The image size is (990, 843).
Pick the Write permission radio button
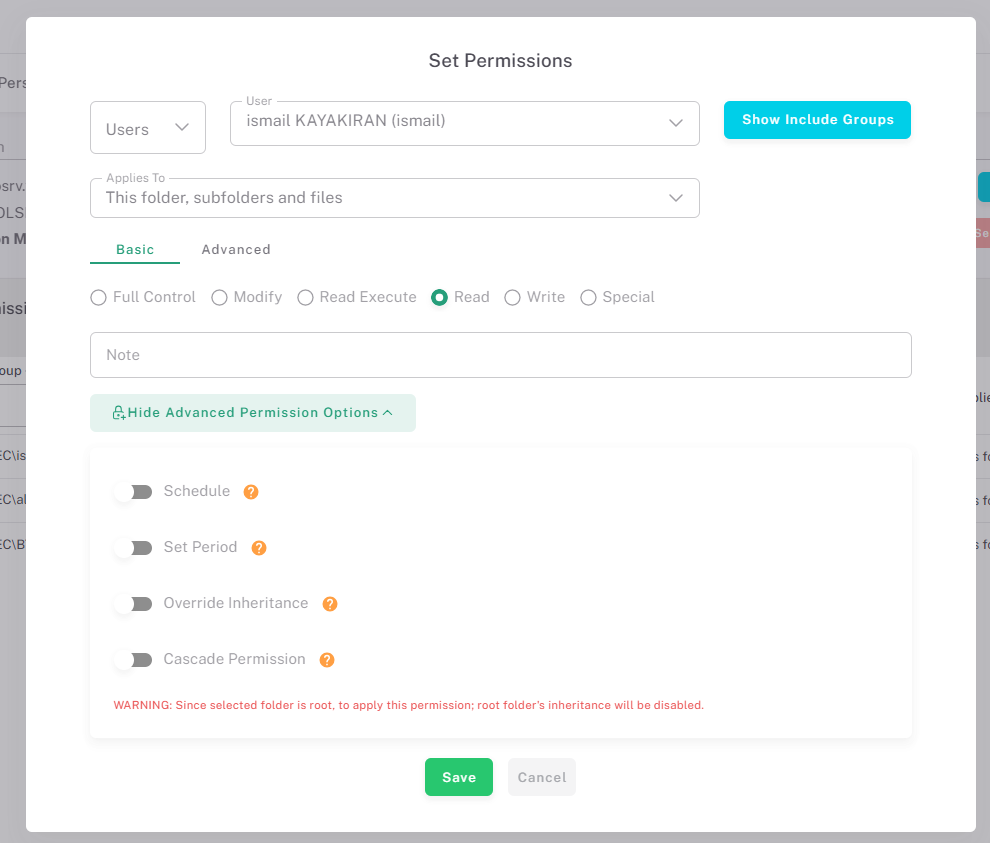(x=513, y=297)
